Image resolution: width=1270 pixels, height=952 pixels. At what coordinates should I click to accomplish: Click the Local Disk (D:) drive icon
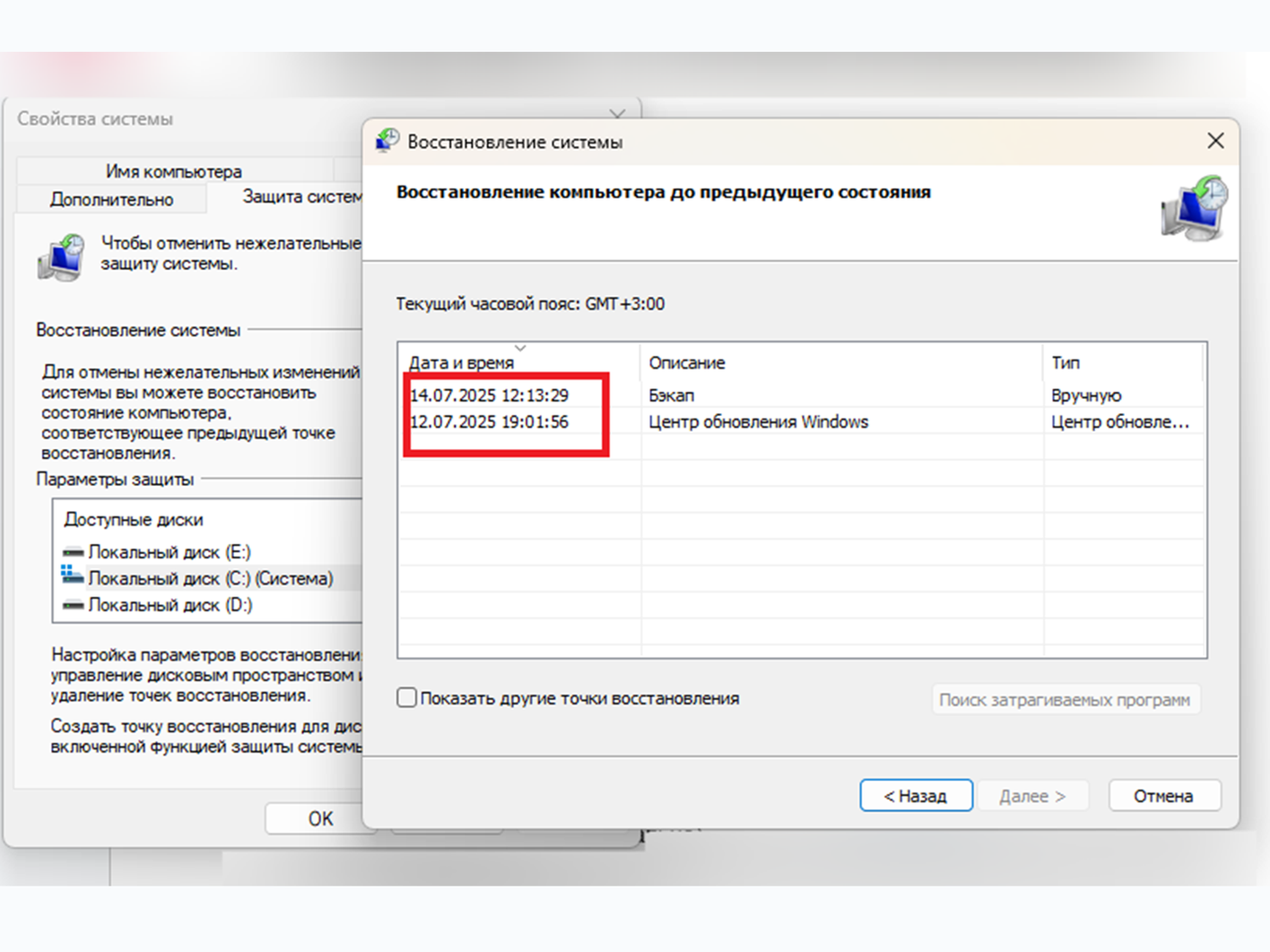click(x=74, y=605)
